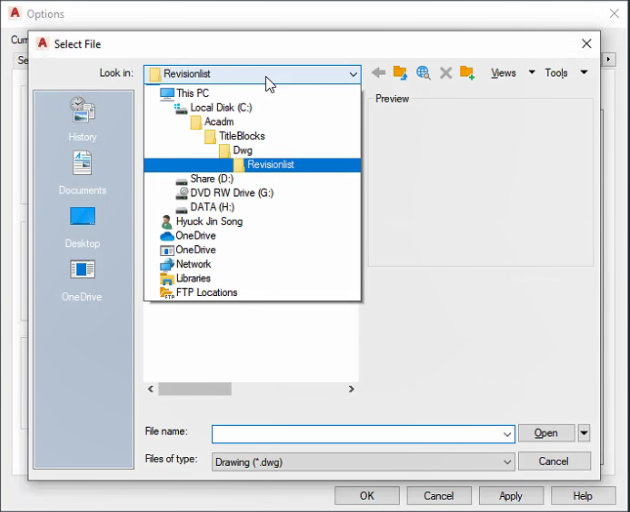Click the scrollbar's right arrow
Screen dimensions: 630x512
click(351, 389)
